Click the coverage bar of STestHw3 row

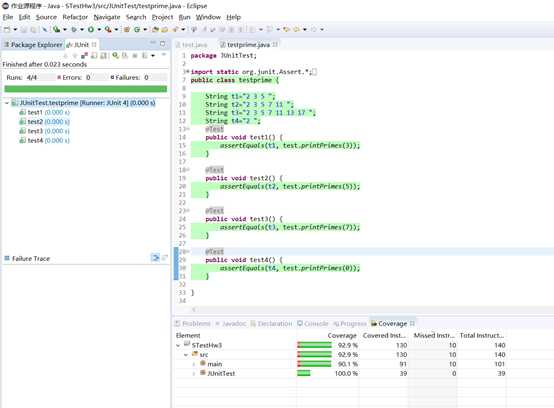tap(314, 345)
